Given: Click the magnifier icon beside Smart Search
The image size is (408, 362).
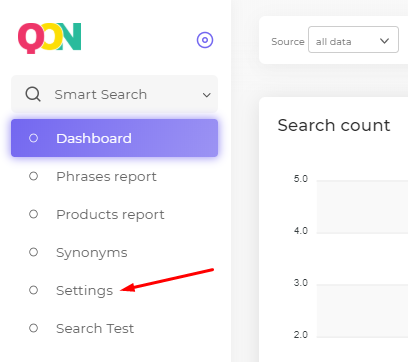Looking at the screenshot, I should click(x=33, y=94).
